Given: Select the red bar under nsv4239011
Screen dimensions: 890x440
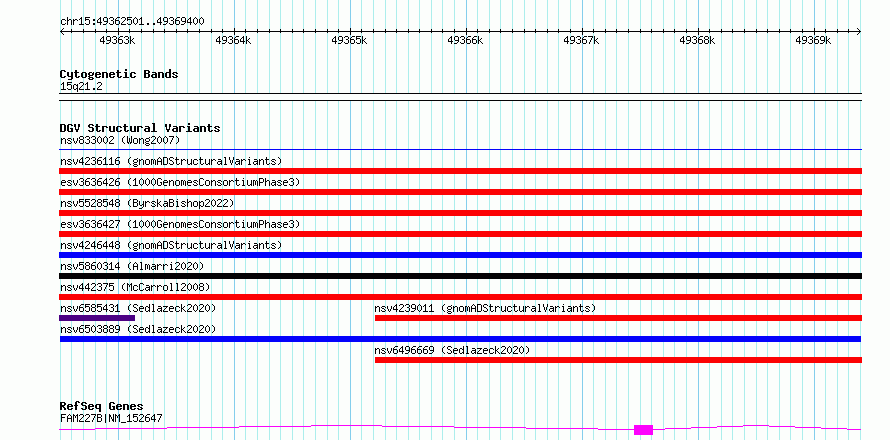Looking at the screenshot, I should (x=618, y=318).
